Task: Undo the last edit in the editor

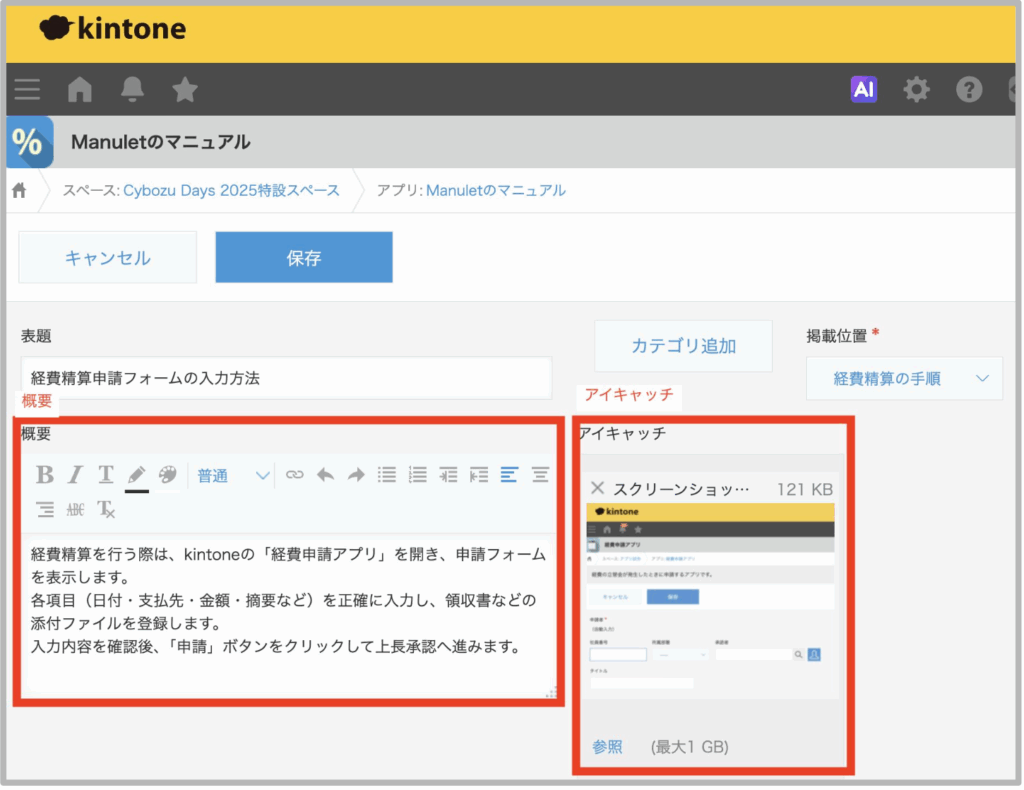Action: [x=325, y=475]
